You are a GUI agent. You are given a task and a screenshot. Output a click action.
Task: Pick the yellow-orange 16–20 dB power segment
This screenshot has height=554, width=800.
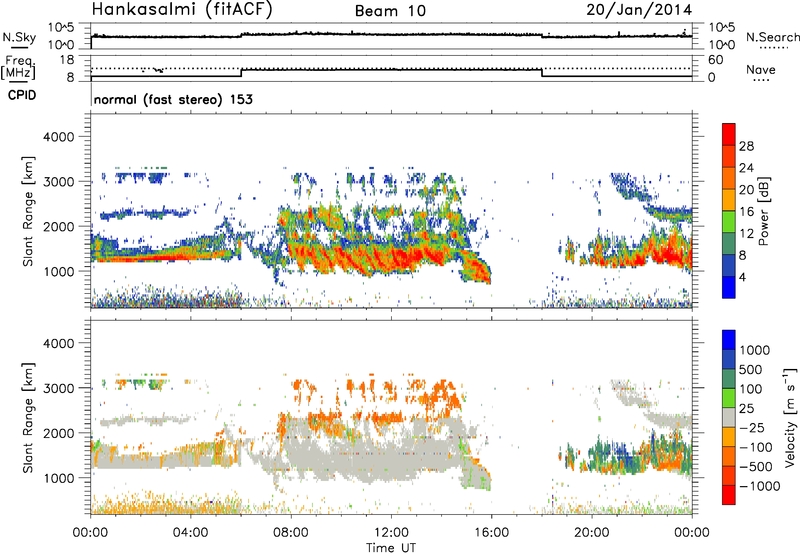[729, 200]
